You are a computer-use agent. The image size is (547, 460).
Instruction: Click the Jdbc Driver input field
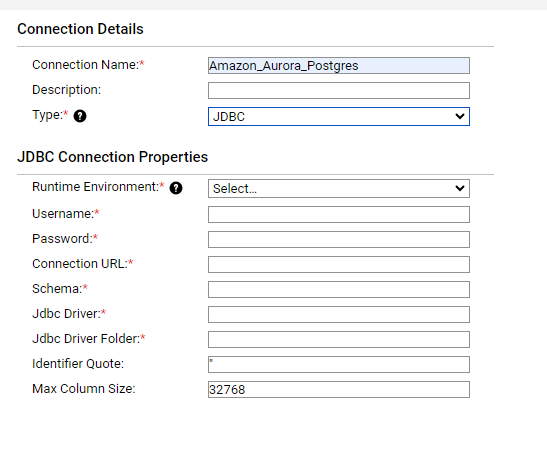[x=339, y=315]
